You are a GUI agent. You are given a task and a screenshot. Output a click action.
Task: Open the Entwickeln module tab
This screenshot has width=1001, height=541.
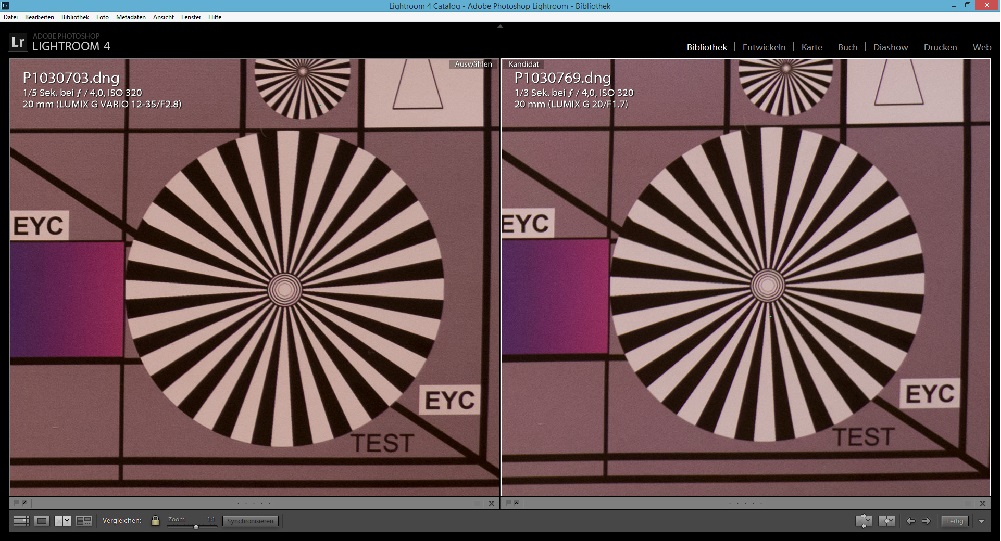764,47
